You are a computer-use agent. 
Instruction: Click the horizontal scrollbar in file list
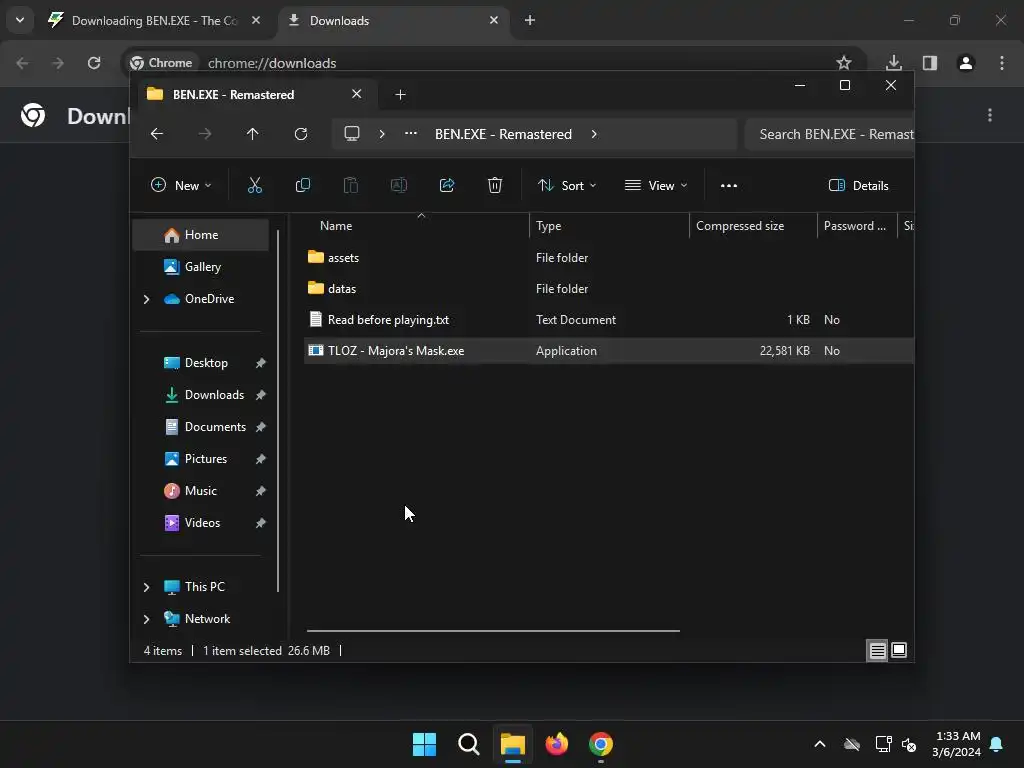(x=493, y=631)
